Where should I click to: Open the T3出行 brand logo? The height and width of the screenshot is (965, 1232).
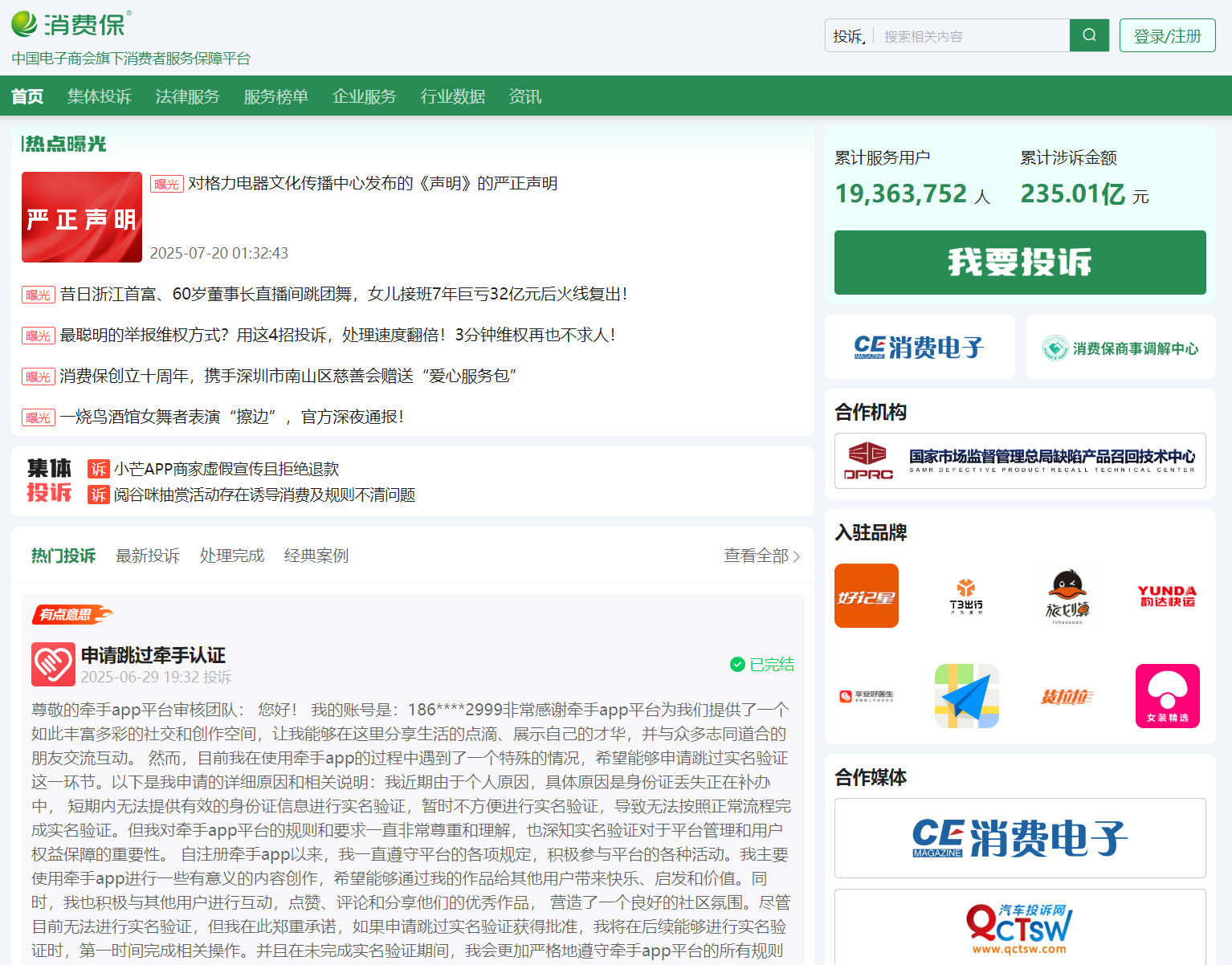(966, 596)
